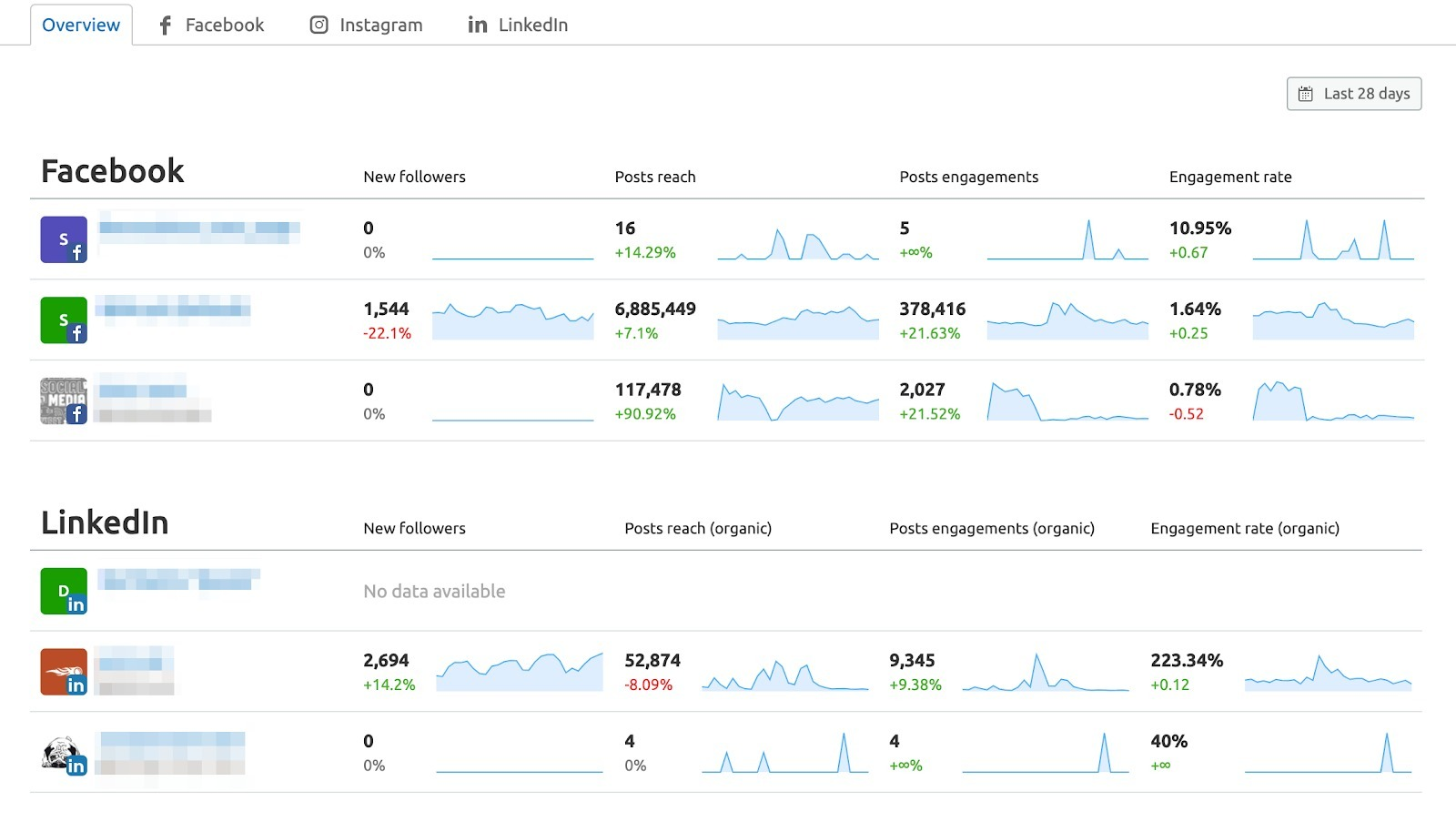Click the No data available row
This screenshot has height=832, width=1456.
point(434,591)
